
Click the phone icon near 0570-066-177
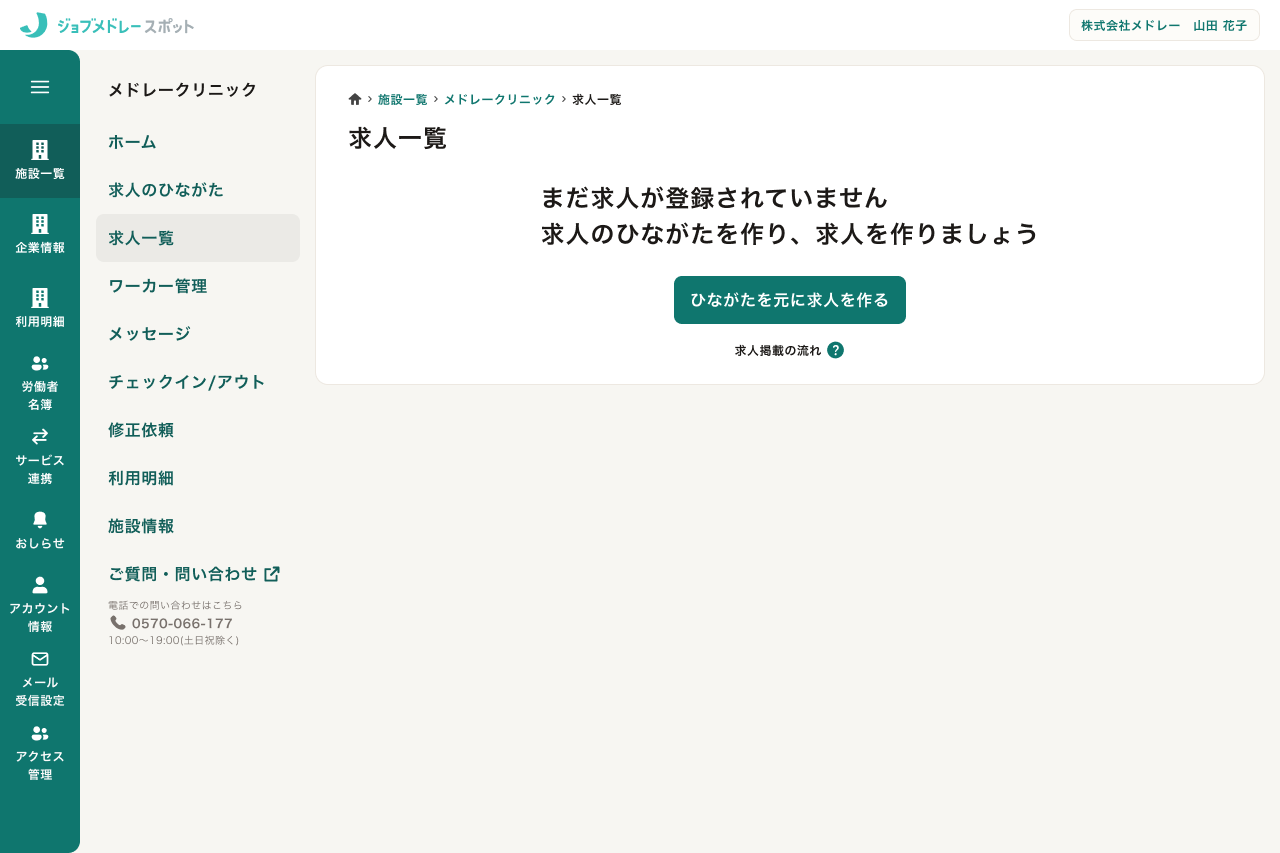coord(118,622)
